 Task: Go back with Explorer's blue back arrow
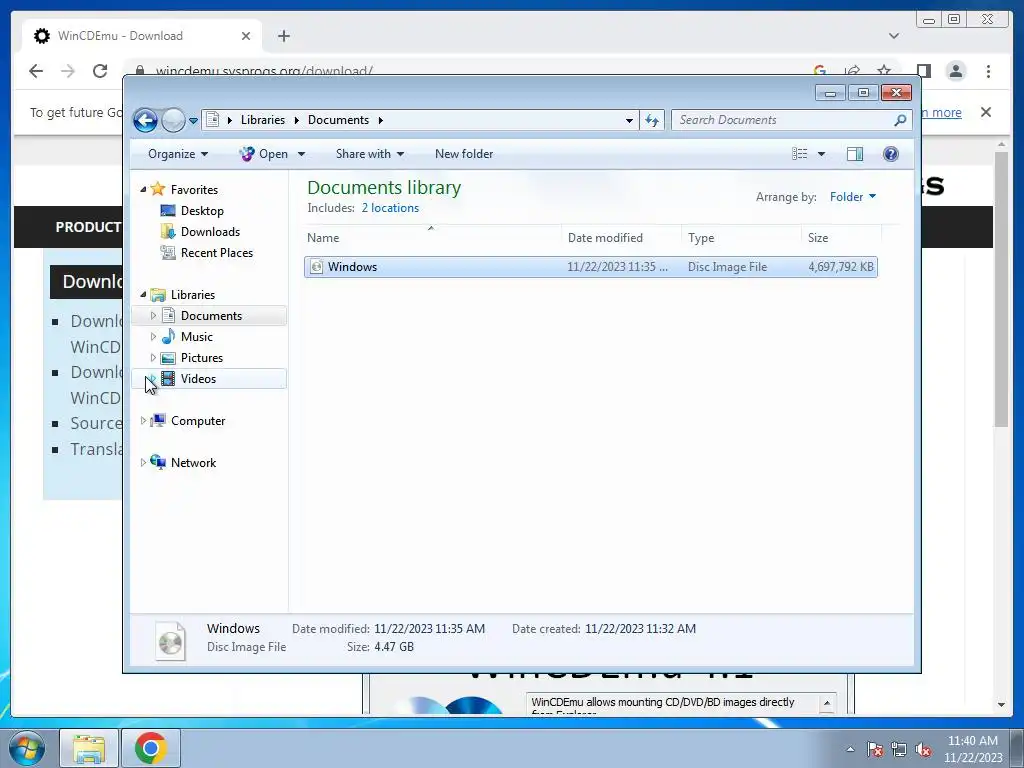pyautogui.click(x=145, y=120)
